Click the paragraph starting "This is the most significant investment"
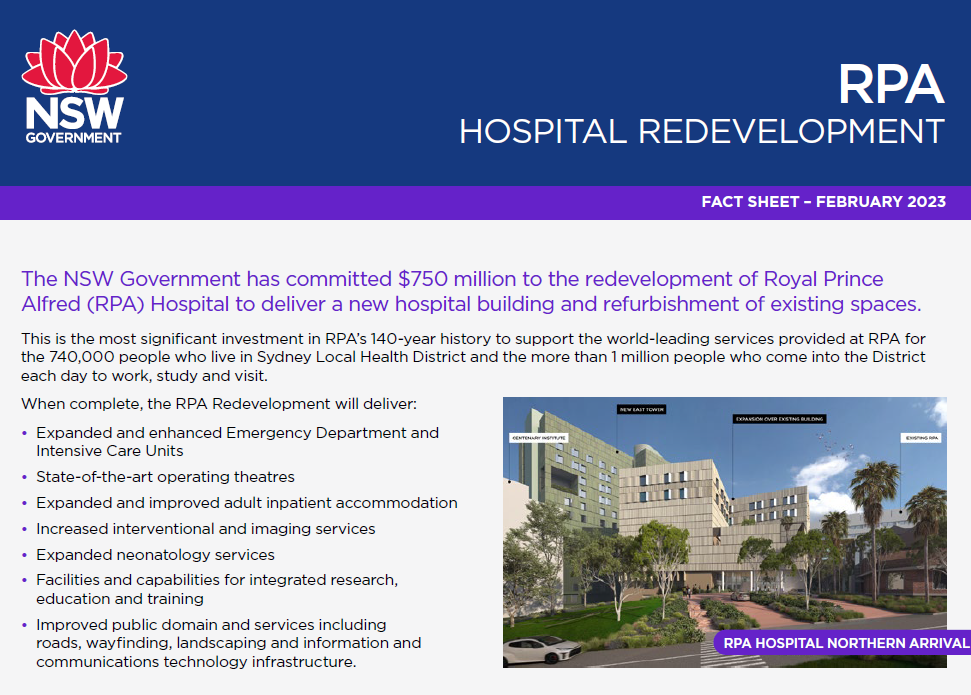This screenshot has height=695, width=971. 474,357
